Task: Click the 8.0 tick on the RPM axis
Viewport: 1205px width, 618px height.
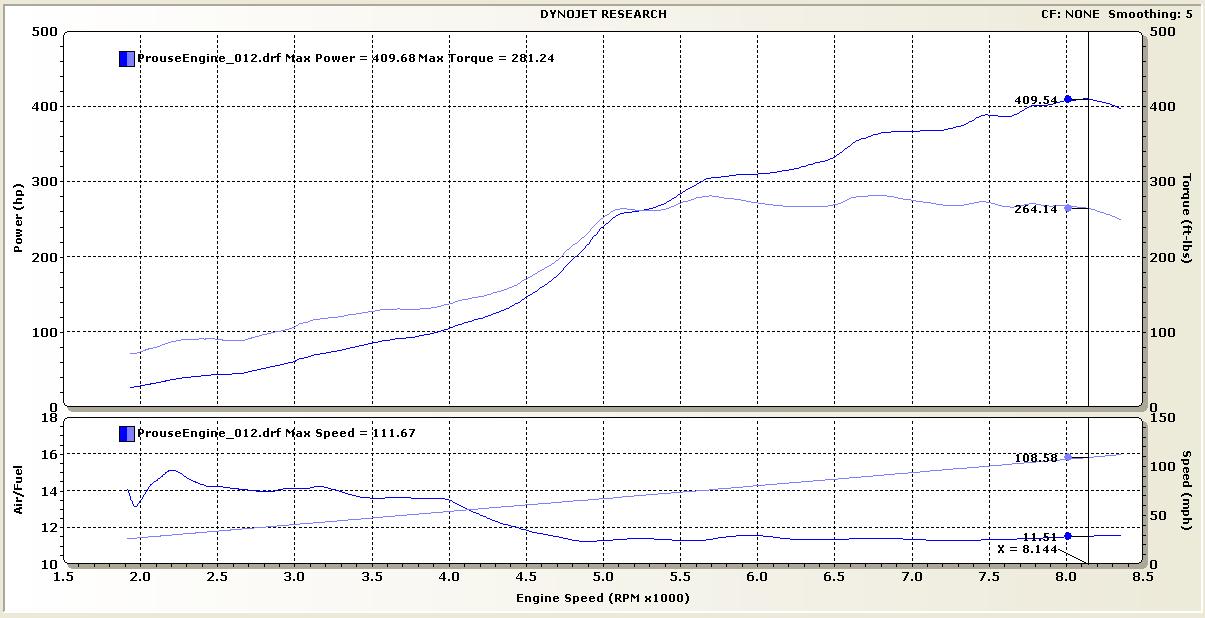Action: click(x=1068, y=577)
